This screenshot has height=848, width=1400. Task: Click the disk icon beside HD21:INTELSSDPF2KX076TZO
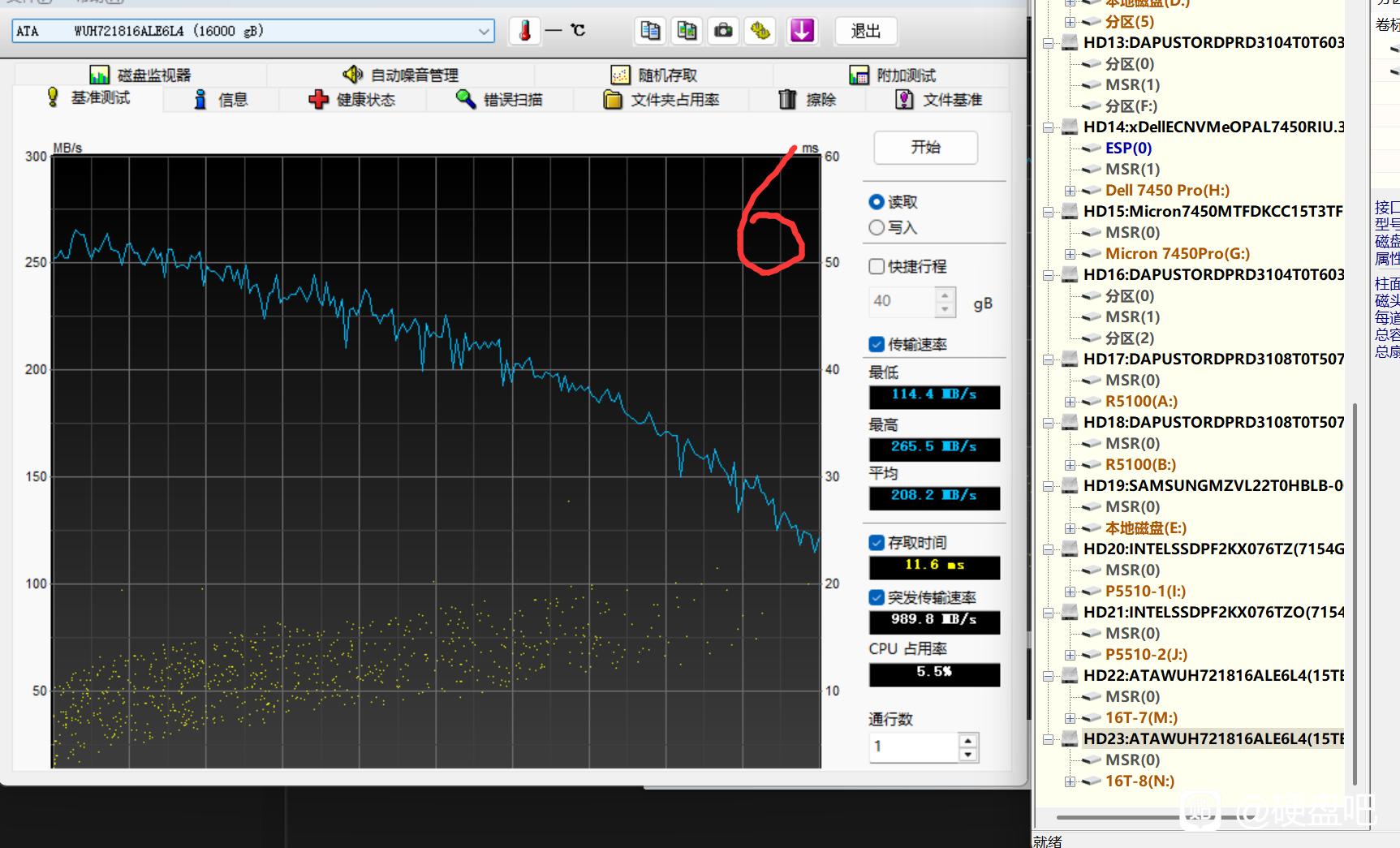click(1070, 612)
